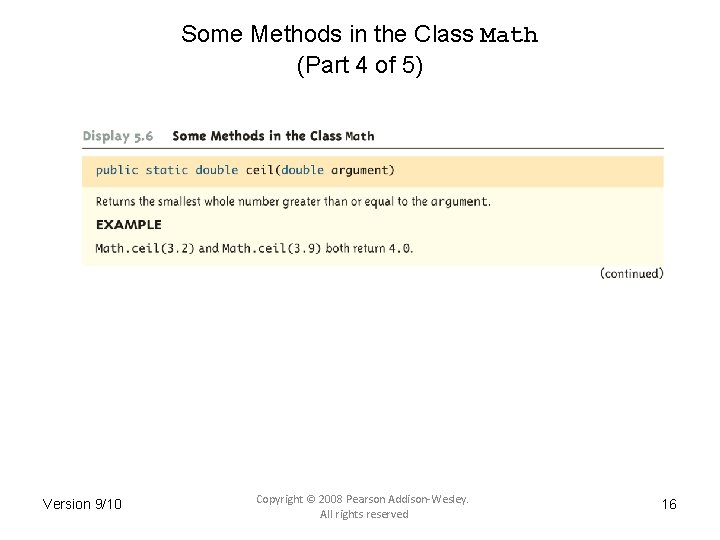This screenshot has width=720, height=540.
Task: Click the "Version 9/10" footer text
Action: click(82, 504)
